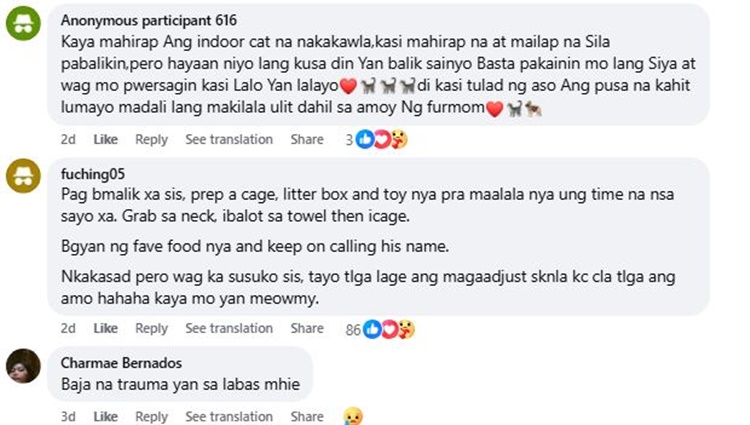Like Anonymous participant 616's comment
This screenshot has height=425, width=750.
pyautogui.click(x=105, y=139)
